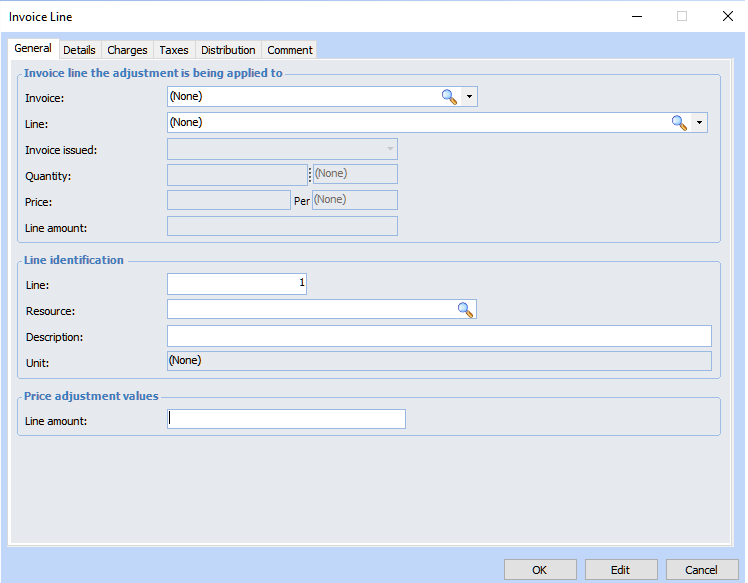Viewport: 748px width, 583px height.
Task: Click the Resource lookup magnifier icon
Action: pos(465,310)
